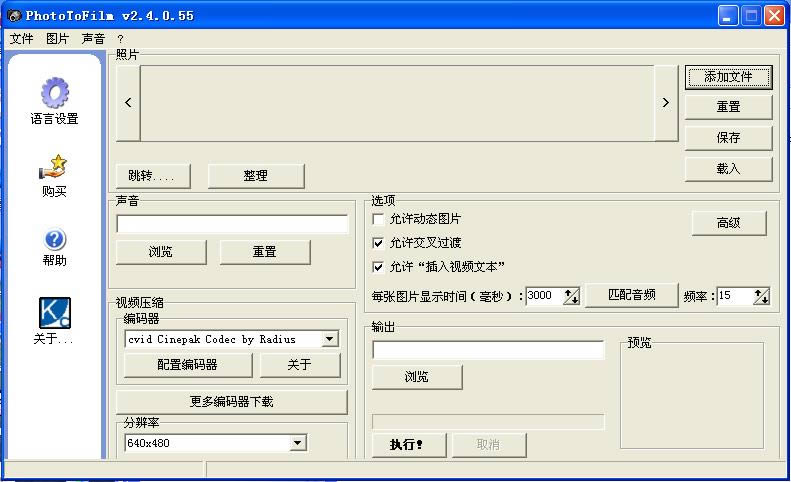
Task: Adjust the 频率 15 spinner arrows
Action: click(762, 296)
